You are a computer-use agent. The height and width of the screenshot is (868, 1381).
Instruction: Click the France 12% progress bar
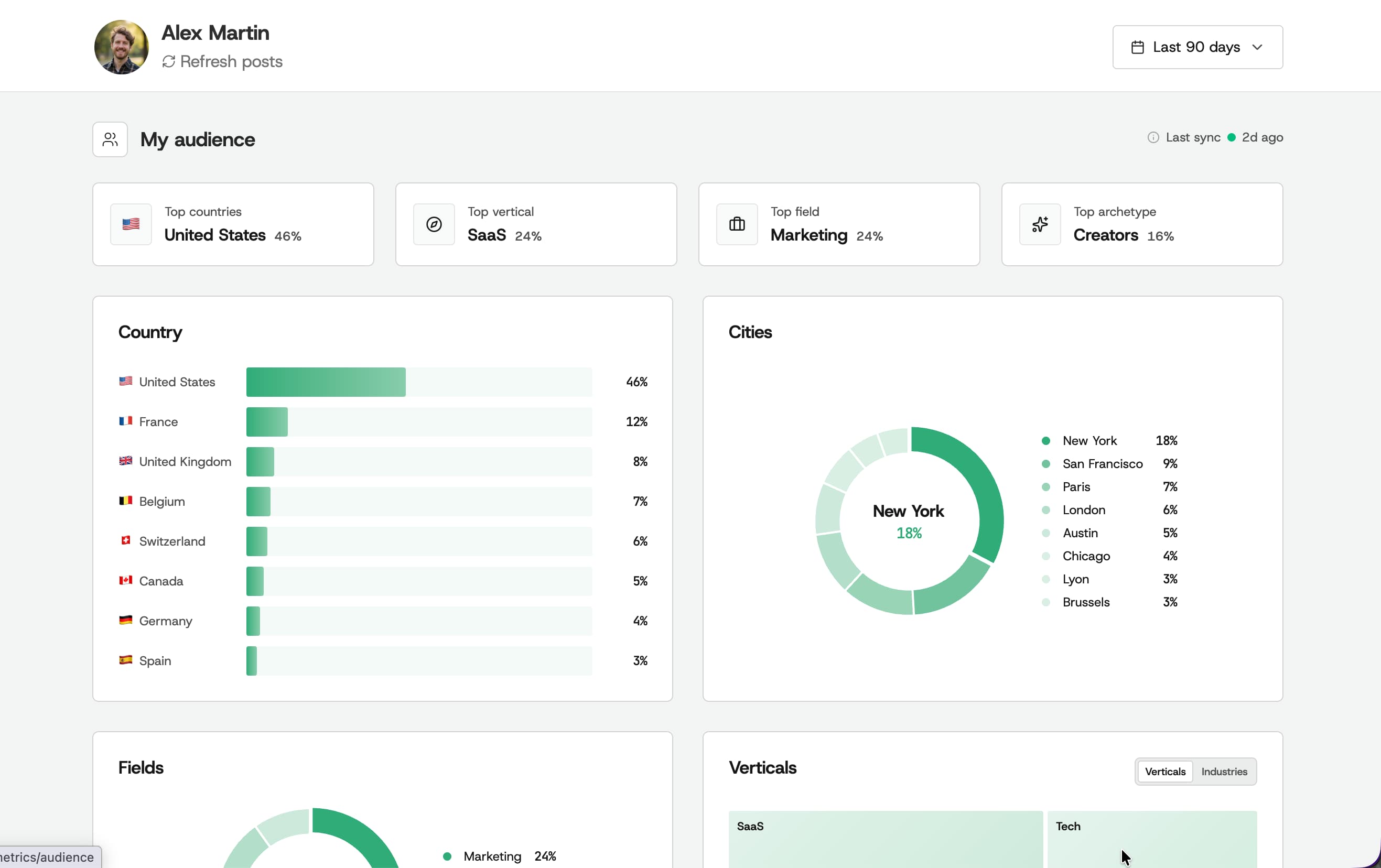point(419,422)
